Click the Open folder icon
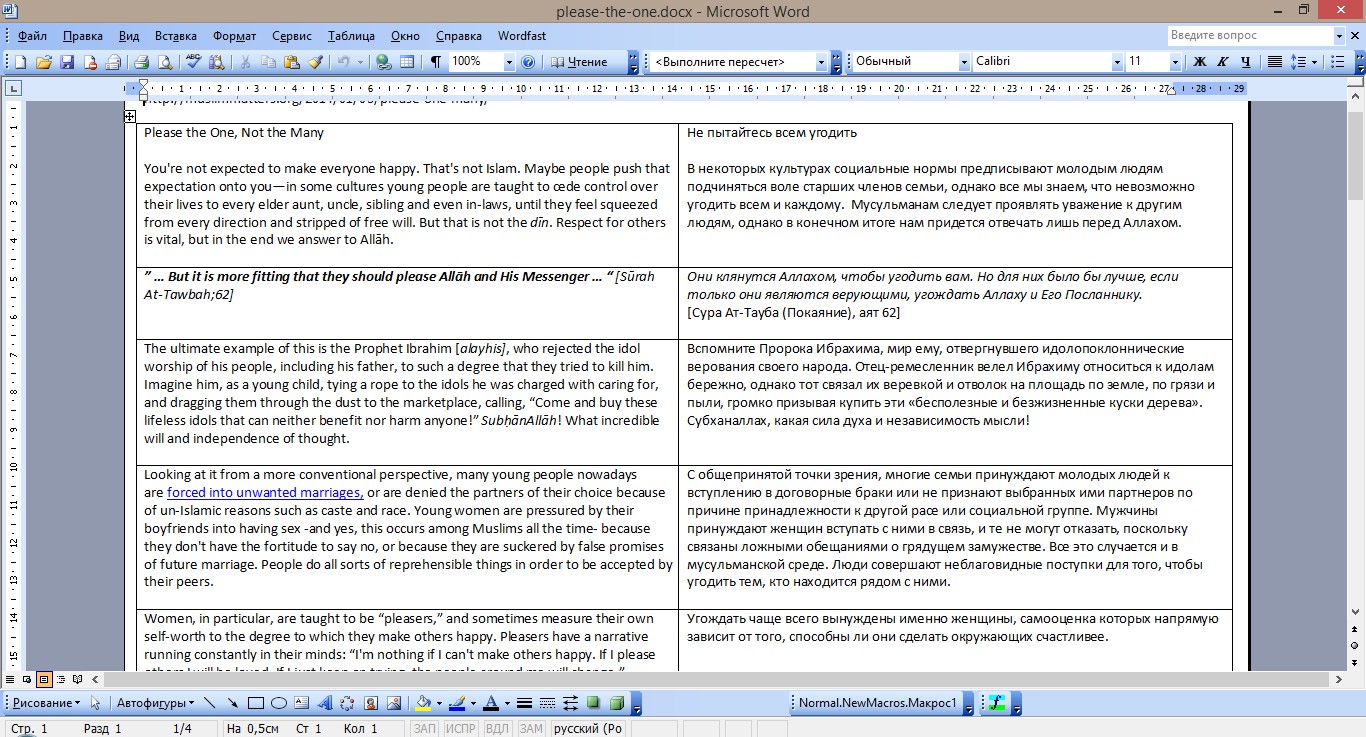The height and width of the screenshot is (737, 1366). (x=44, y=62)
